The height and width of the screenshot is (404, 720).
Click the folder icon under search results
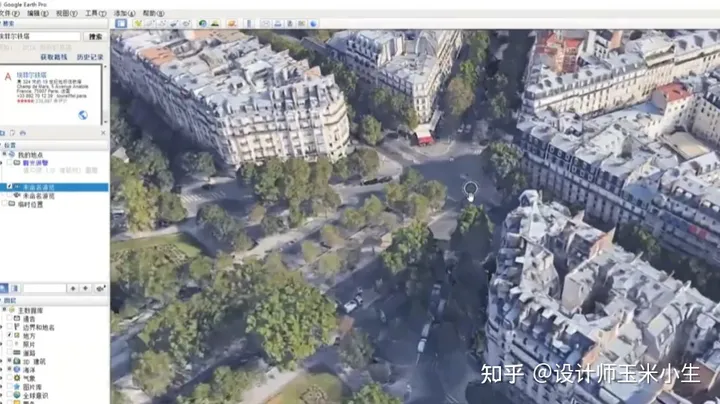click(2, 133)
